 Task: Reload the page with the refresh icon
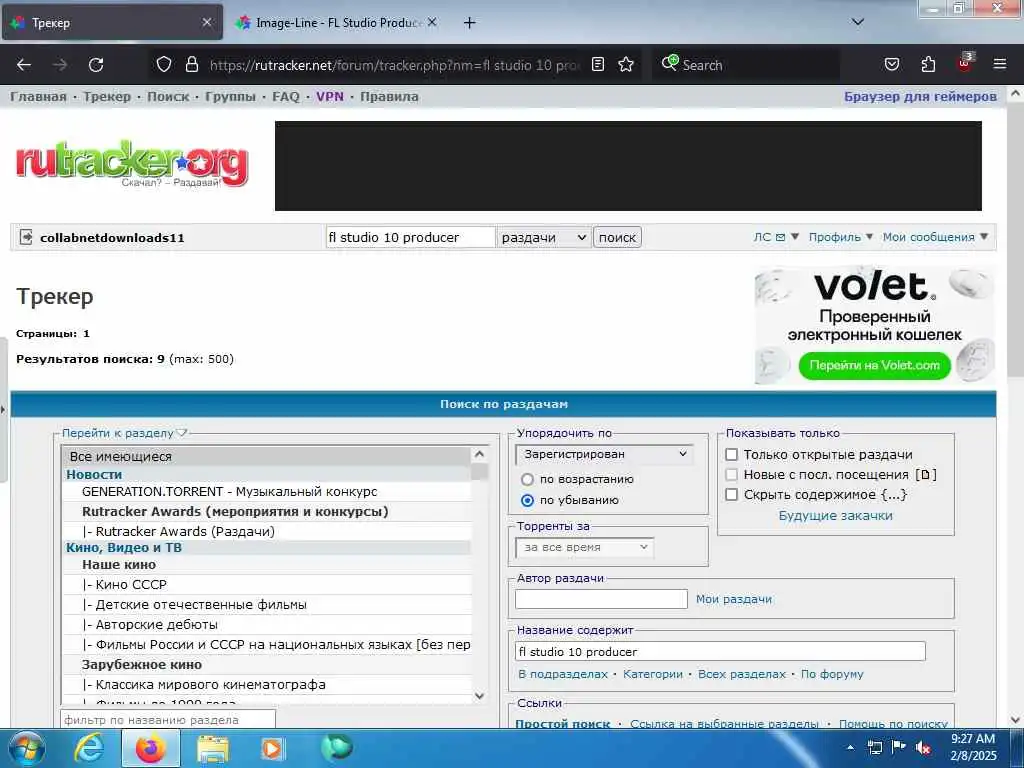click(96, 65)
